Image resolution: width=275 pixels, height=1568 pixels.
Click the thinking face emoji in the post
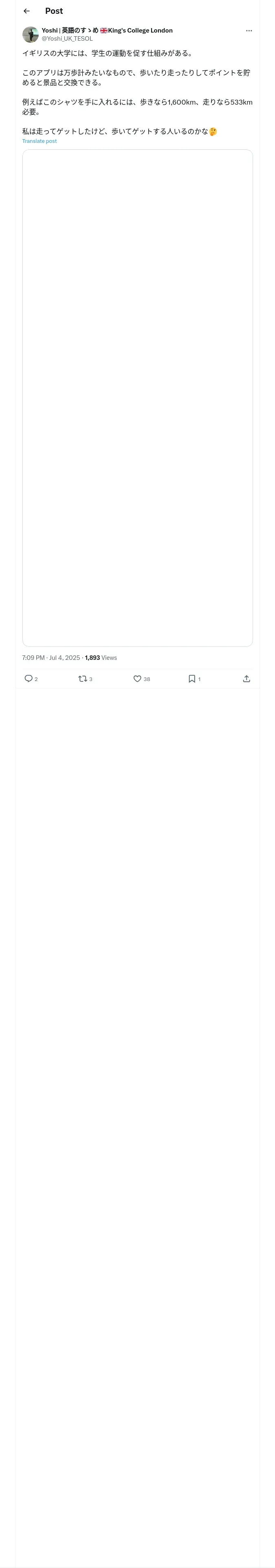pos(213,131)
